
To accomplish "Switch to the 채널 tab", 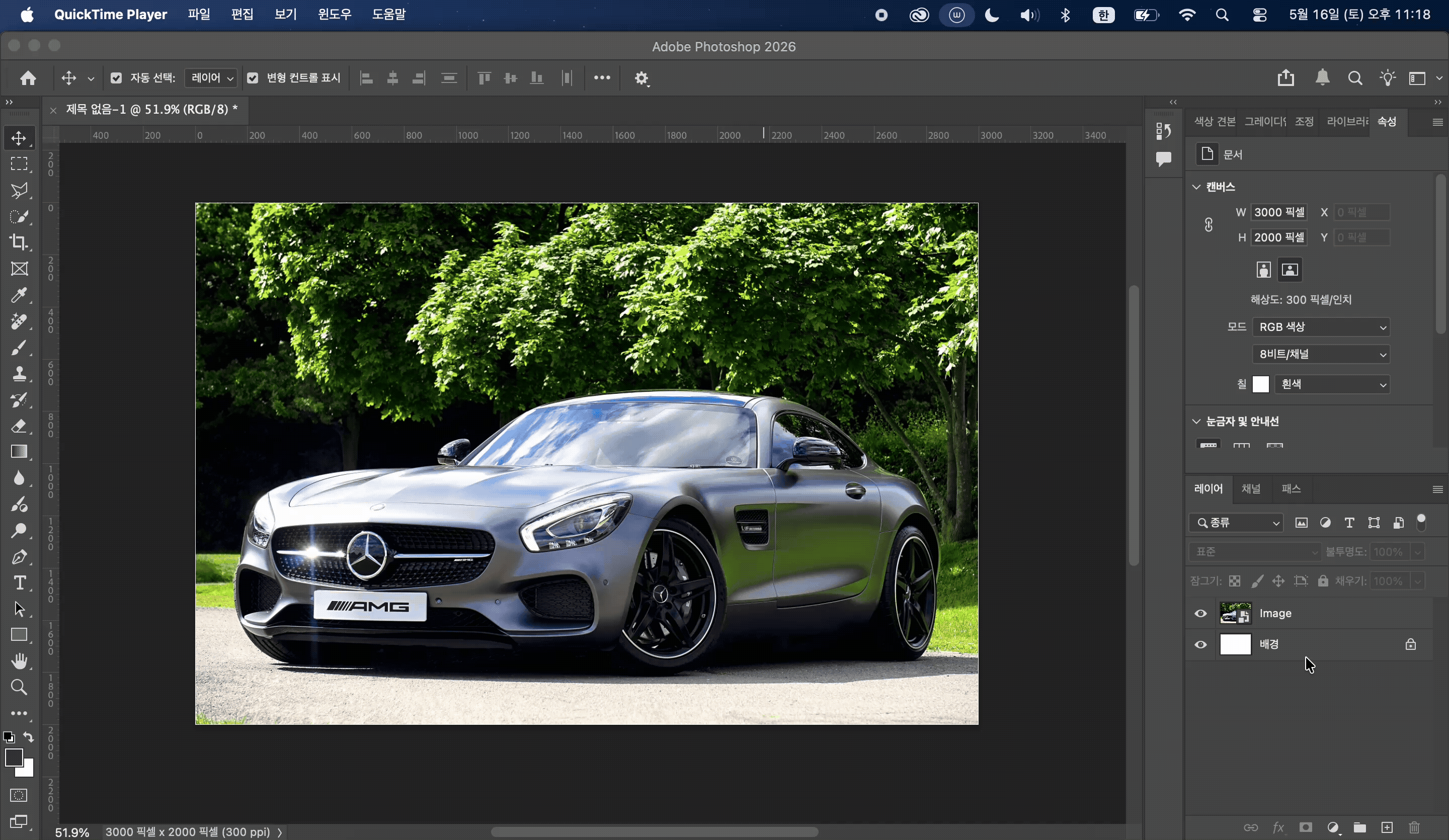I will pos(1251,489).
